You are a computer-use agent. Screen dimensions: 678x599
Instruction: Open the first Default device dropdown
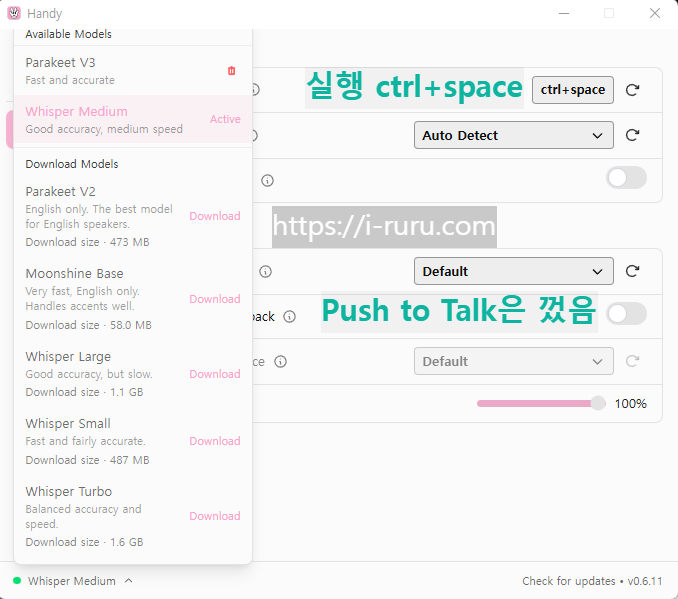513,271
